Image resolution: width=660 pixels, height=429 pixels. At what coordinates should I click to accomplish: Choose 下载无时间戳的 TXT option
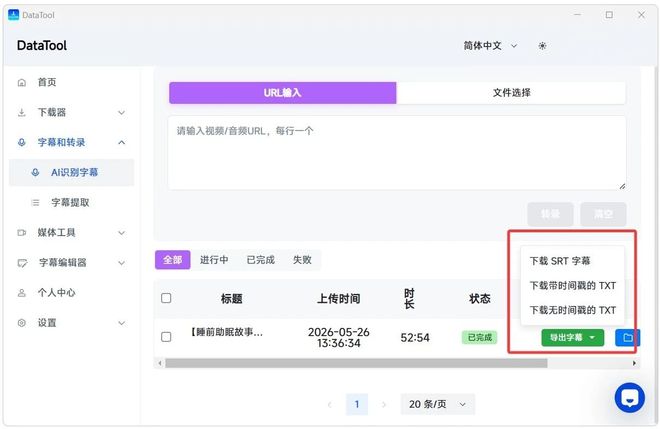click(572, 310)
